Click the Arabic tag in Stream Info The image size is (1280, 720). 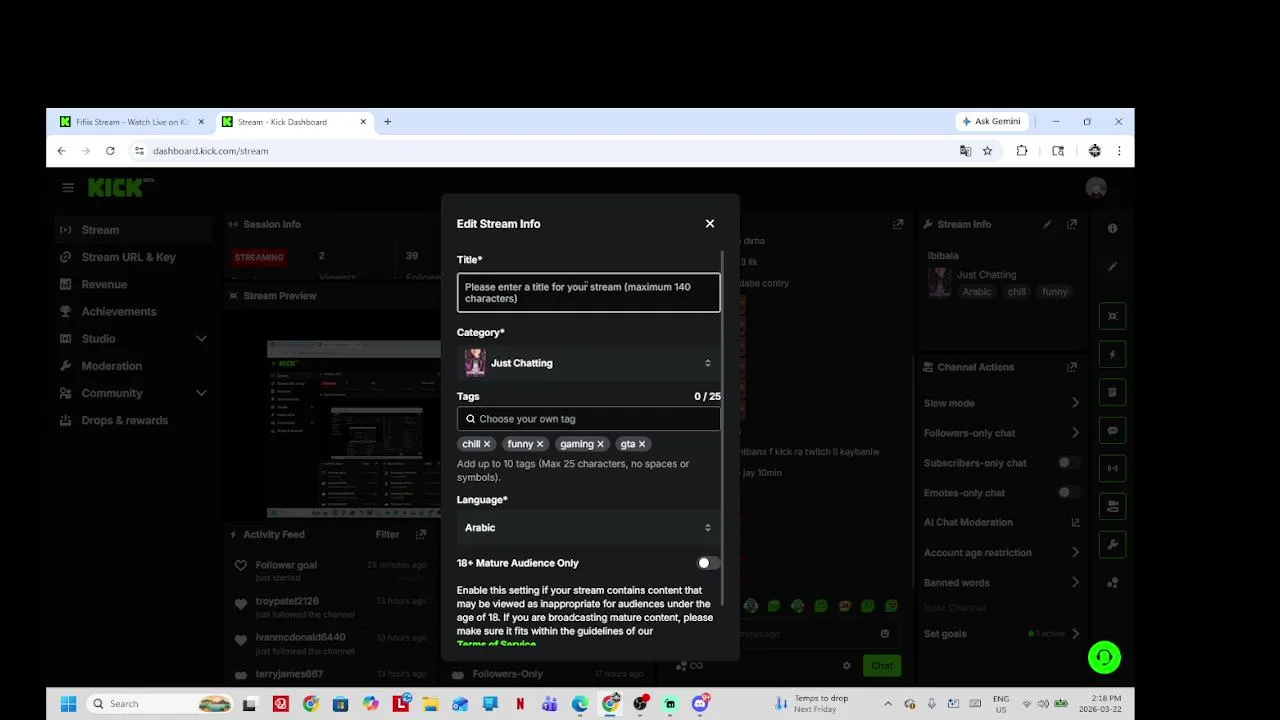coord(977,292)
